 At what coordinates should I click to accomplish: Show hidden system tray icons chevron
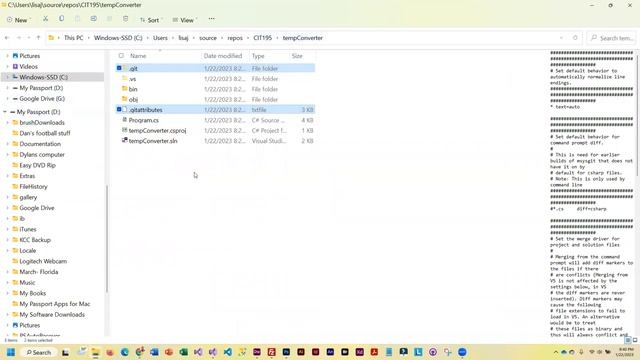click(x=556, y=352)
